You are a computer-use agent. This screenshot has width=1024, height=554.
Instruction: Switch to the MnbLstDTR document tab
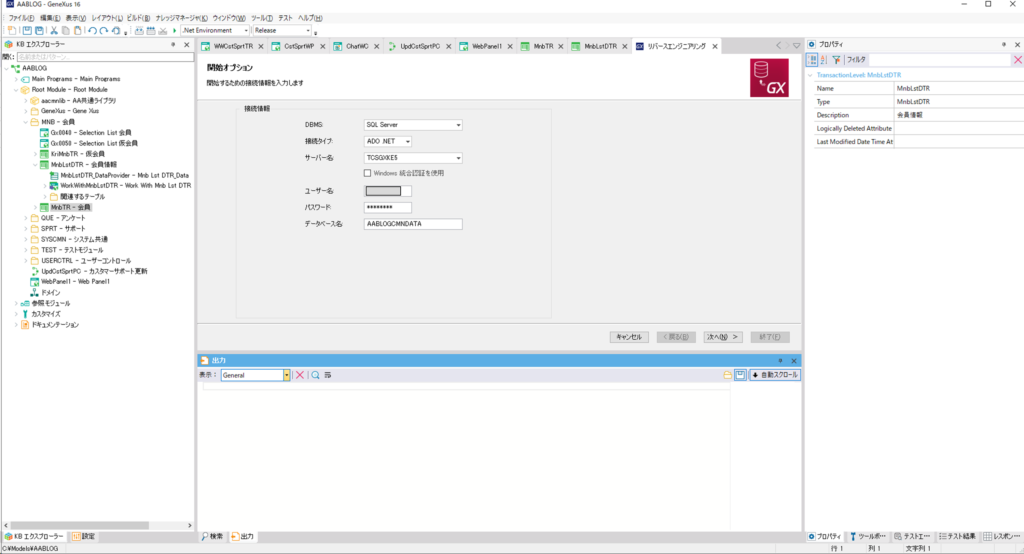tap(600, 46)
